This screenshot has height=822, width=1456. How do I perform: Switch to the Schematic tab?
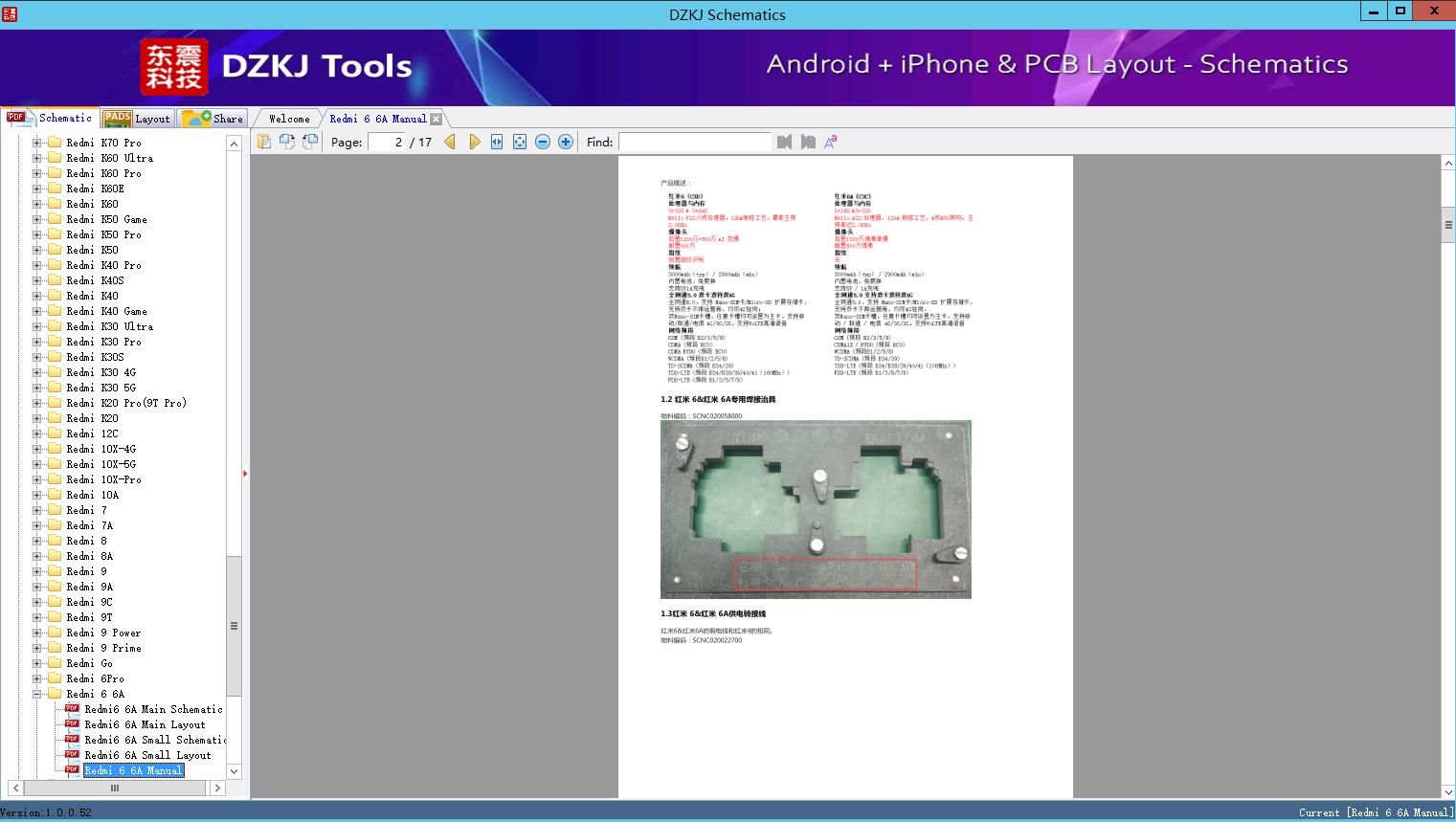point(50,118)
